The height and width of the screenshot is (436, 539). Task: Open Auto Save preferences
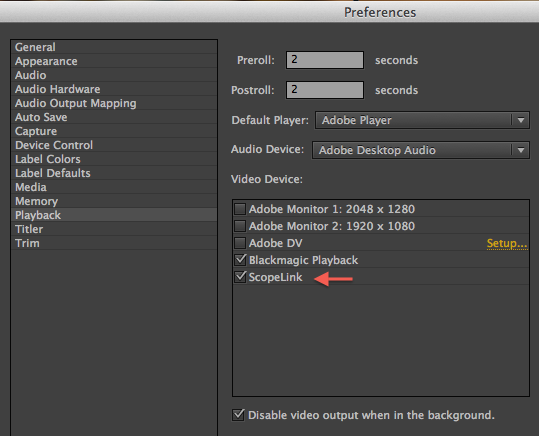point(114,117)
